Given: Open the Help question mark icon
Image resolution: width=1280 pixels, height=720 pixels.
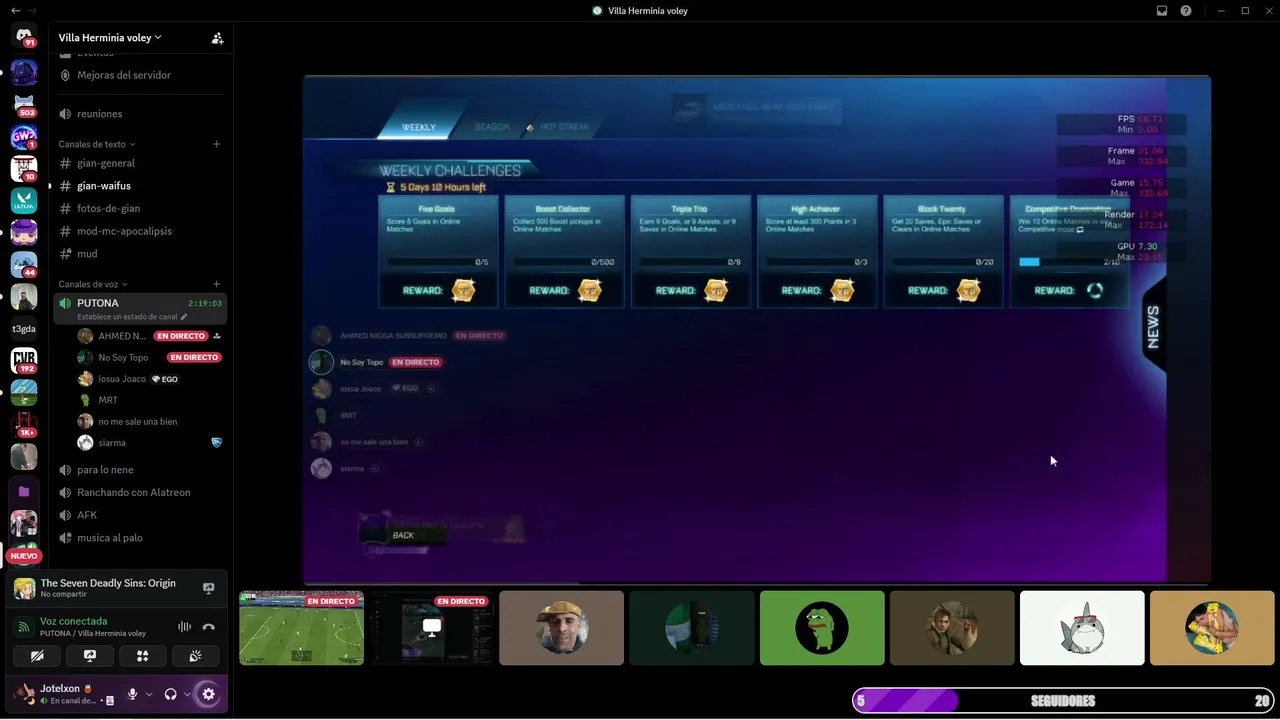Looking at the screenshot, I should pos(1186,11).
